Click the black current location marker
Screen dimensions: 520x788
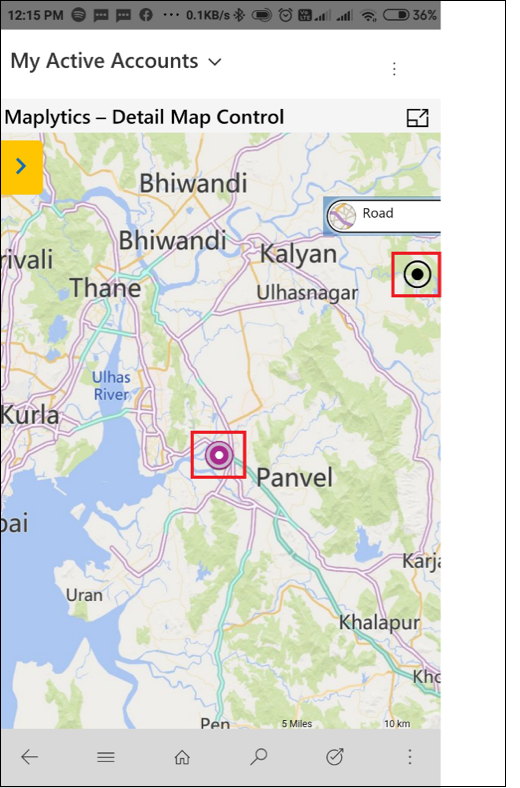tap(417, 274)
